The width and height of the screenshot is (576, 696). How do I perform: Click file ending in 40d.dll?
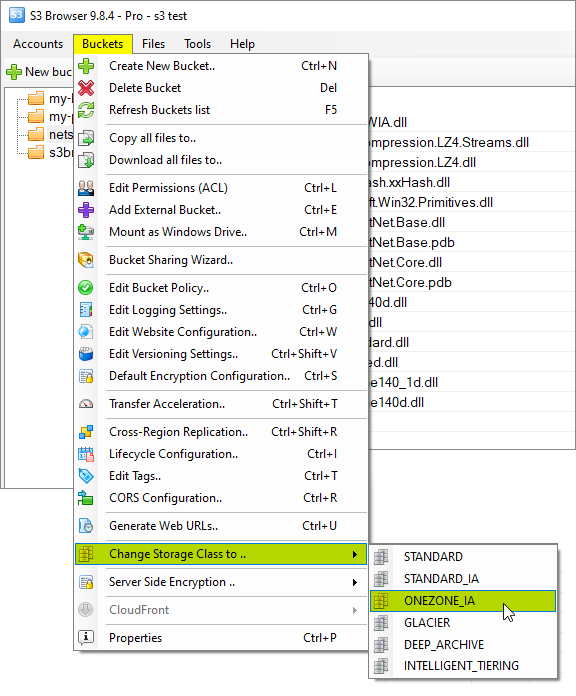(388, 302)
